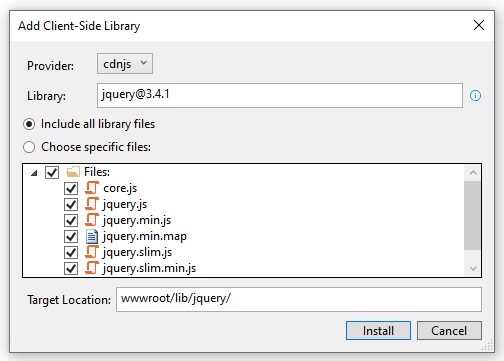This screenshot has height=361, width=504.
Task: Click the jquery.slim.js script file icon
Action: tap(92, 252)
